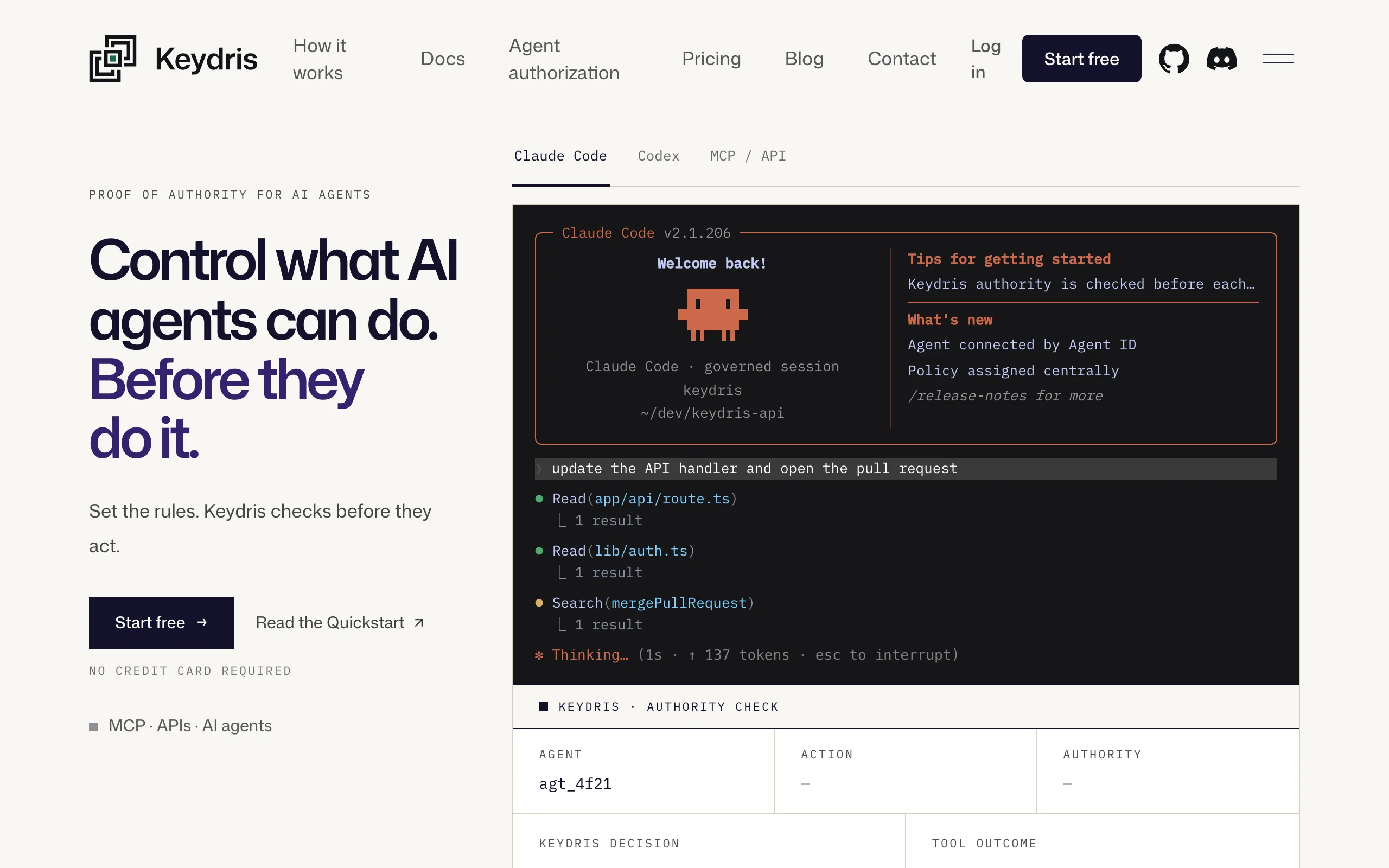Click the NO CREDIT CARD REQUIRED note
Screen dimensions: 1389x868
pos(190,671)
